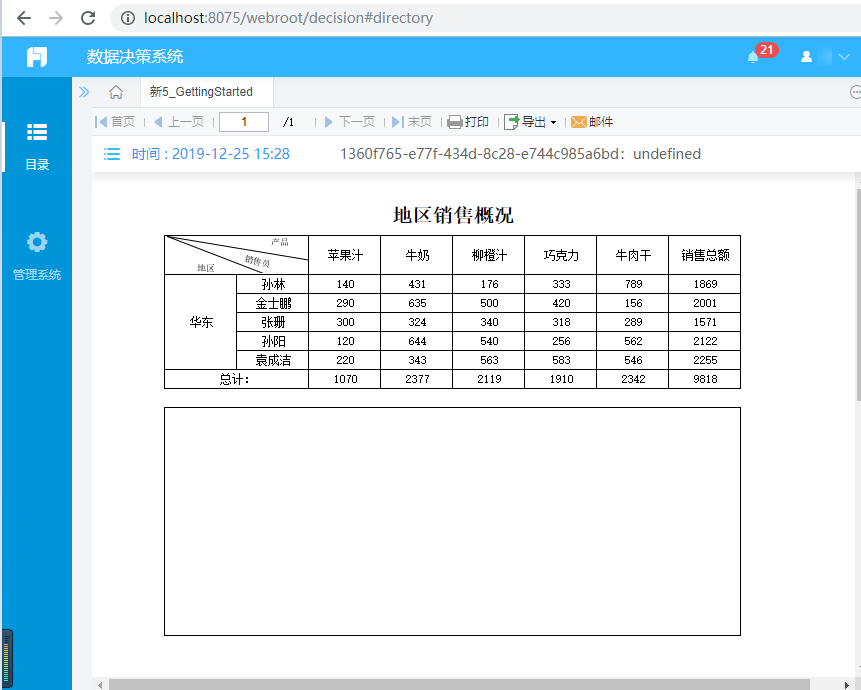Viewport: 861px width, 690px height.
Task: Click the 789 牛肉干 cell
Action: [x=633, y=284]
